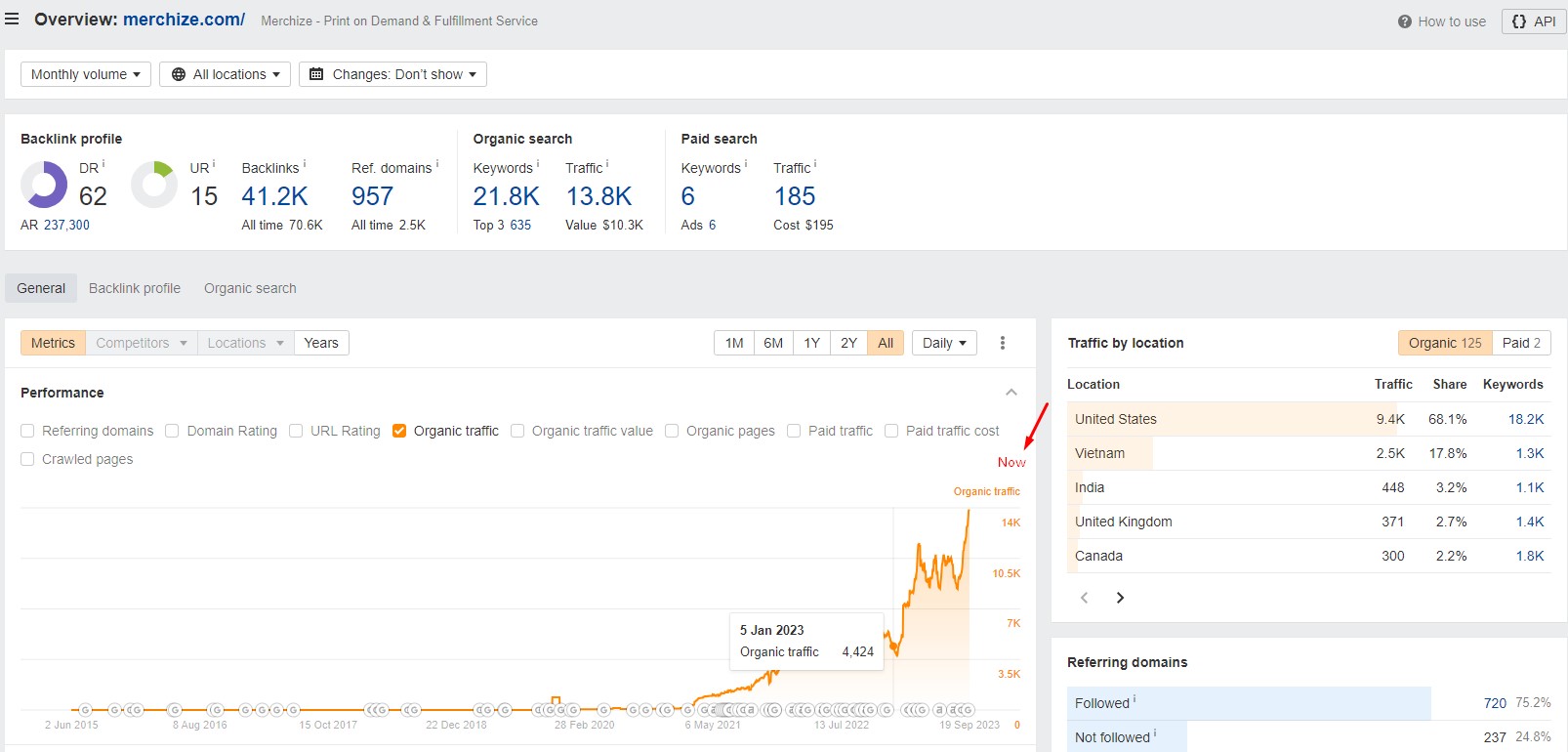Enable the Domain Rating checkbox
The height and width of the screenshot is (752, 1568).
tap(172, 431)
